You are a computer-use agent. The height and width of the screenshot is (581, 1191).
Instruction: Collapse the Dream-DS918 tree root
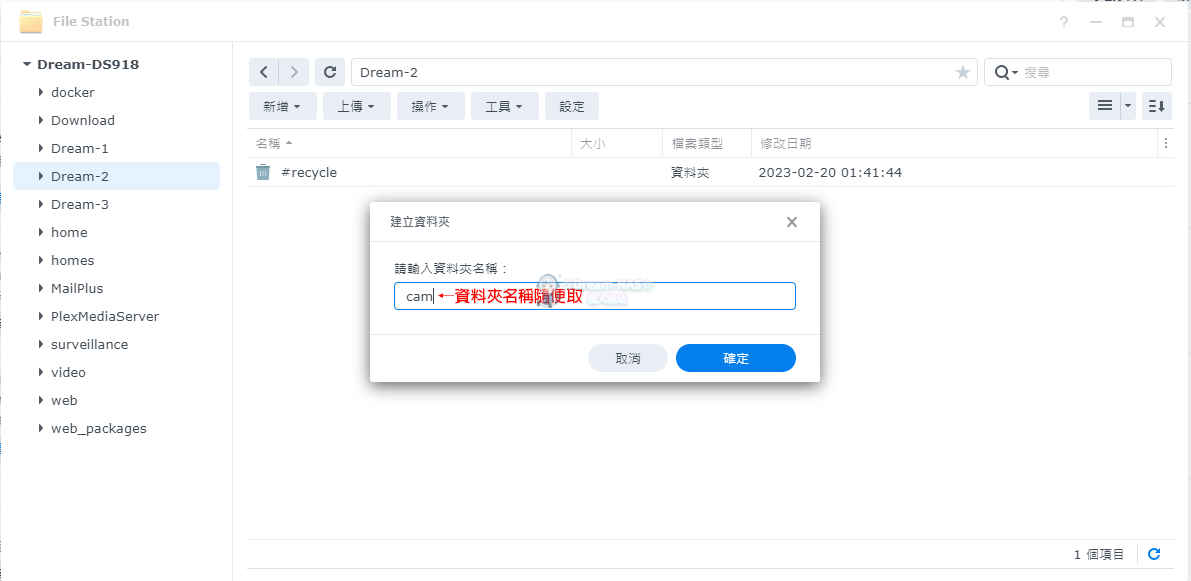(24, 63)
